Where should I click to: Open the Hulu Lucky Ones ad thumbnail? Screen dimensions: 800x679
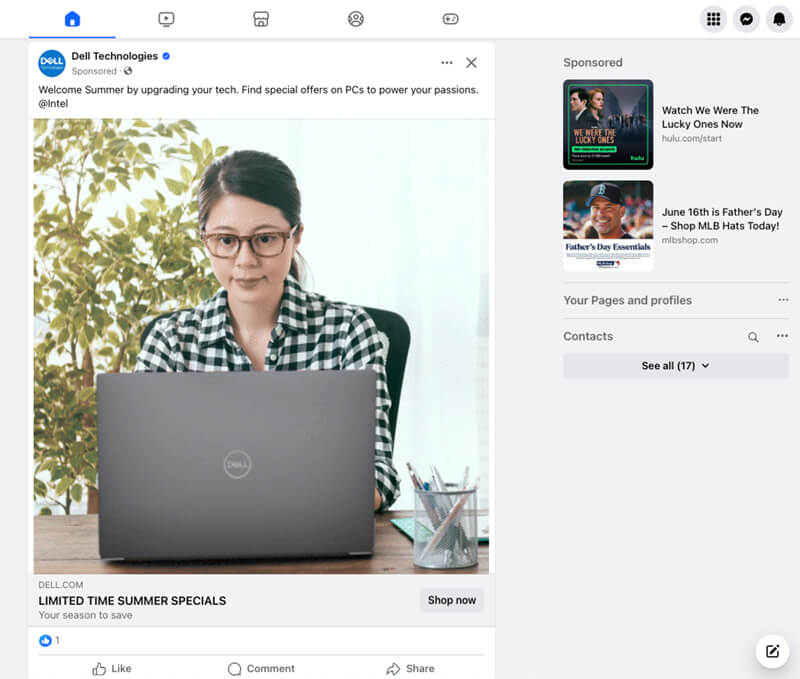608,124
